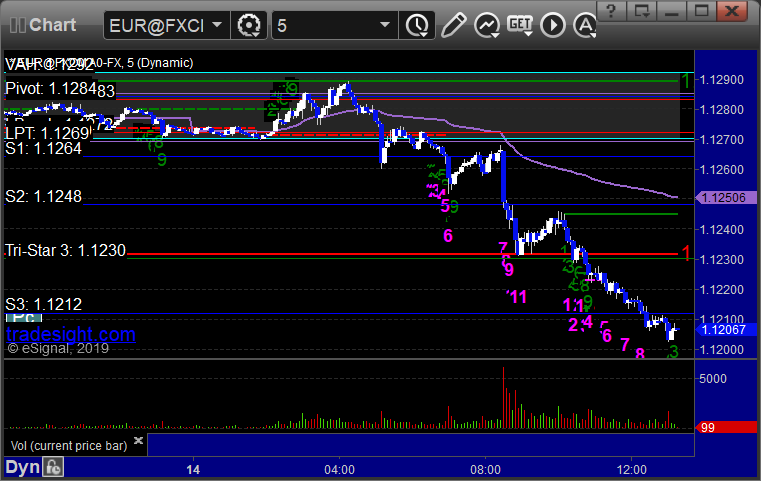This screenshot has width=761, height=481.
Task: Click the play replay button
Action: click(553, 25)
